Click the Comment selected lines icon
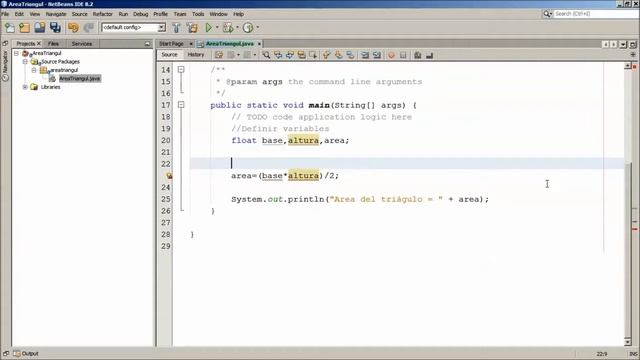 pyautogui.click(x=418, y=55)
